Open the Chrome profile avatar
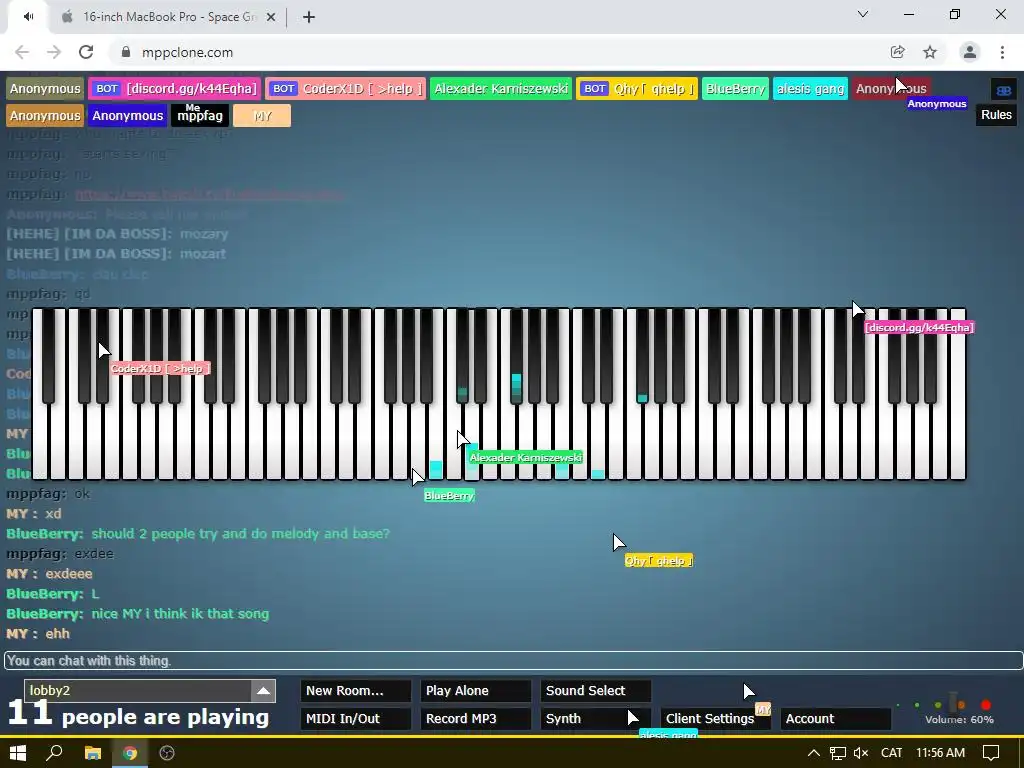Viewport: 1024px width, 768px height. [970, 52]
